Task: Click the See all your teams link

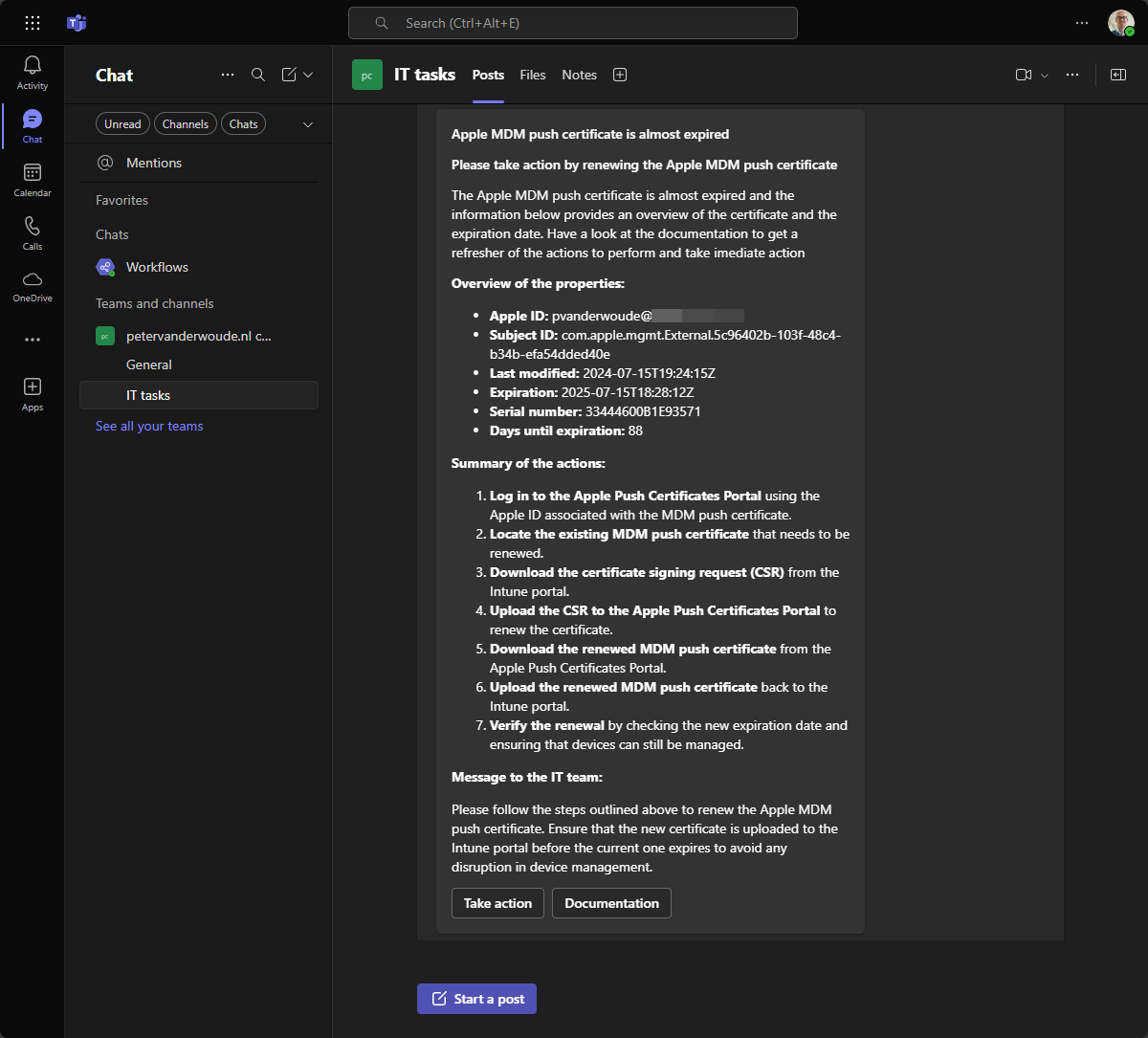Action: pos(149,426)
